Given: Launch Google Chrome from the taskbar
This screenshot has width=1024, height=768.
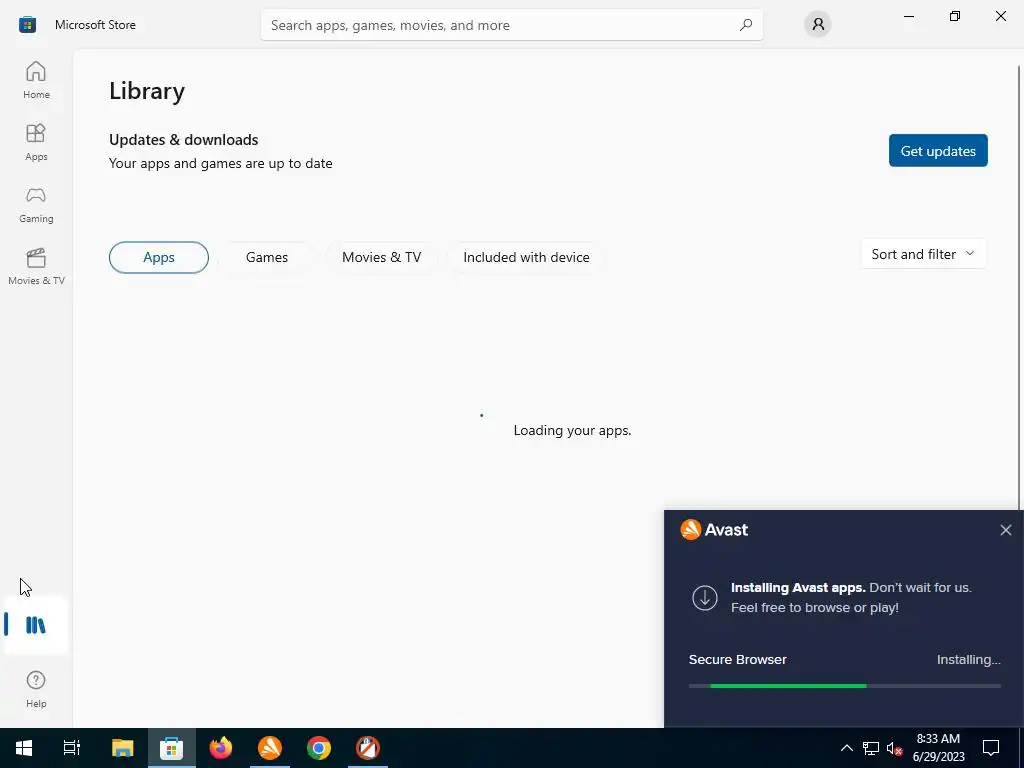Looking at the screenshot, I should 319,748.
